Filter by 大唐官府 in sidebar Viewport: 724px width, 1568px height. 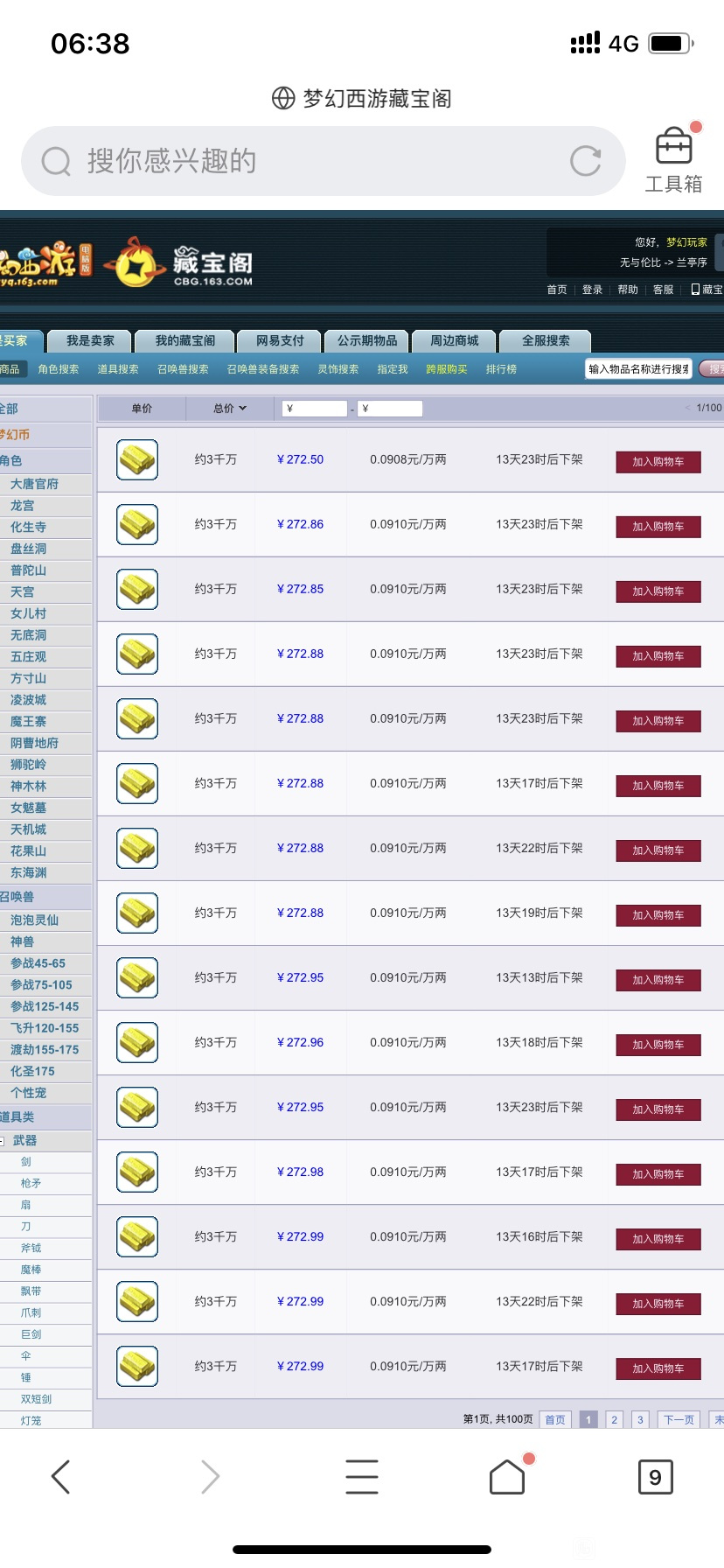point(35,484)
